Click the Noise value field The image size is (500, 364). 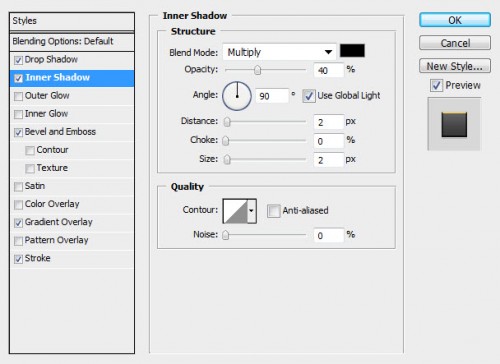pyautogui.click(x=328, y=235)
